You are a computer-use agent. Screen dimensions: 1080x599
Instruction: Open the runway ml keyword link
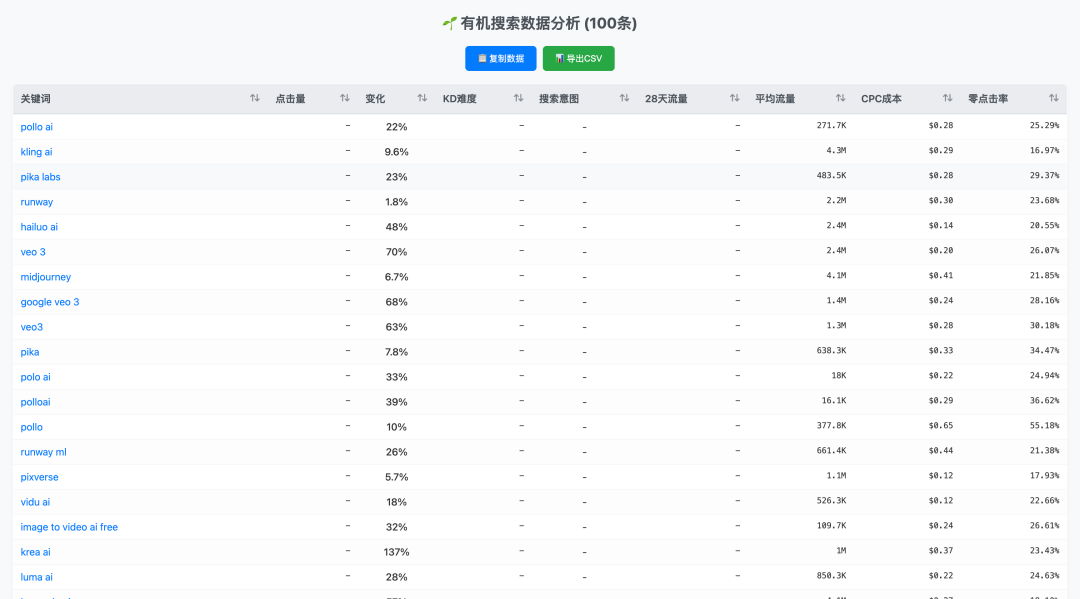(x=43, y=452)
